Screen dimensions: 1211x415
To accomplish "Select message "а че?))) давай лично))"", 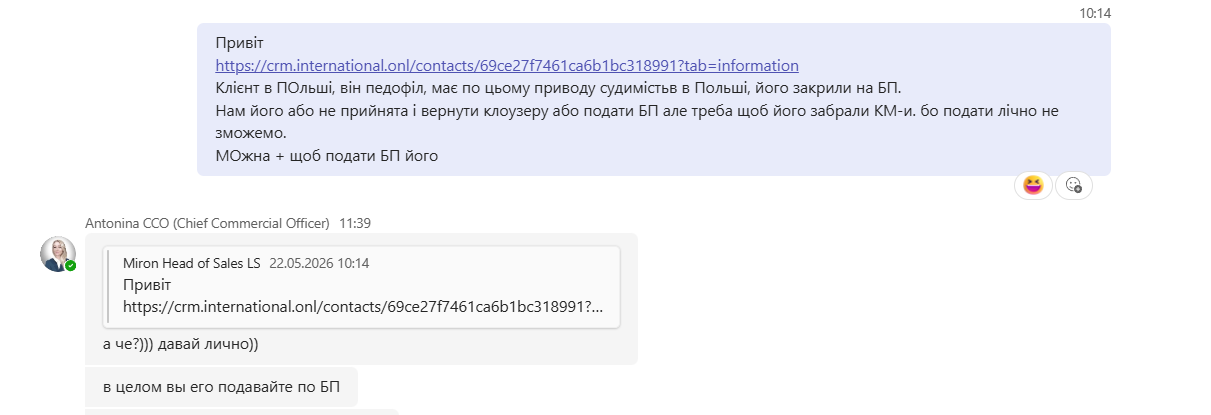I will pyautogui.click(x=181, y=345).
